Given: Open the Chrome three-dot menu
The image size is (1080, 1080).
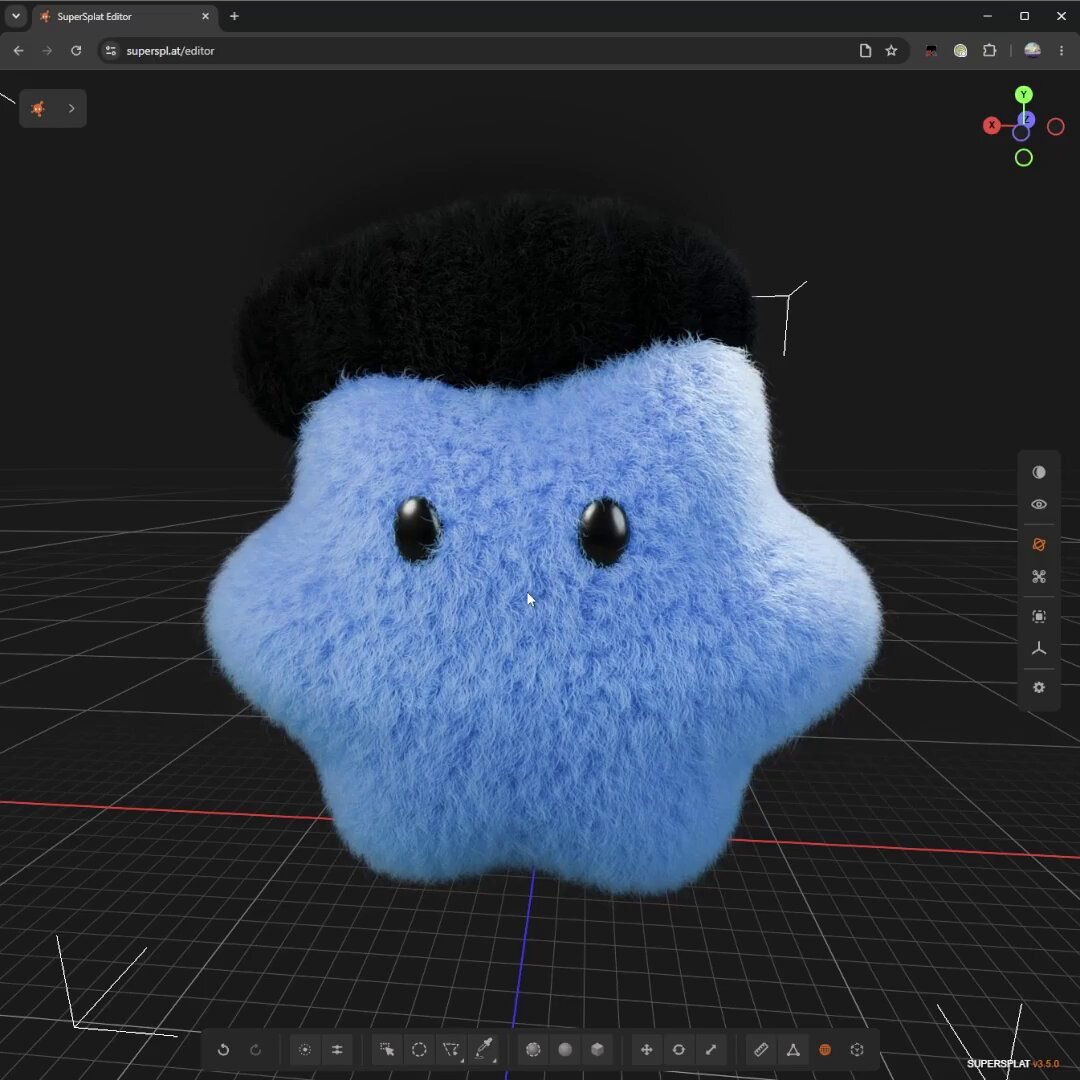Looking at the screenshot, I should (1061, 50).
